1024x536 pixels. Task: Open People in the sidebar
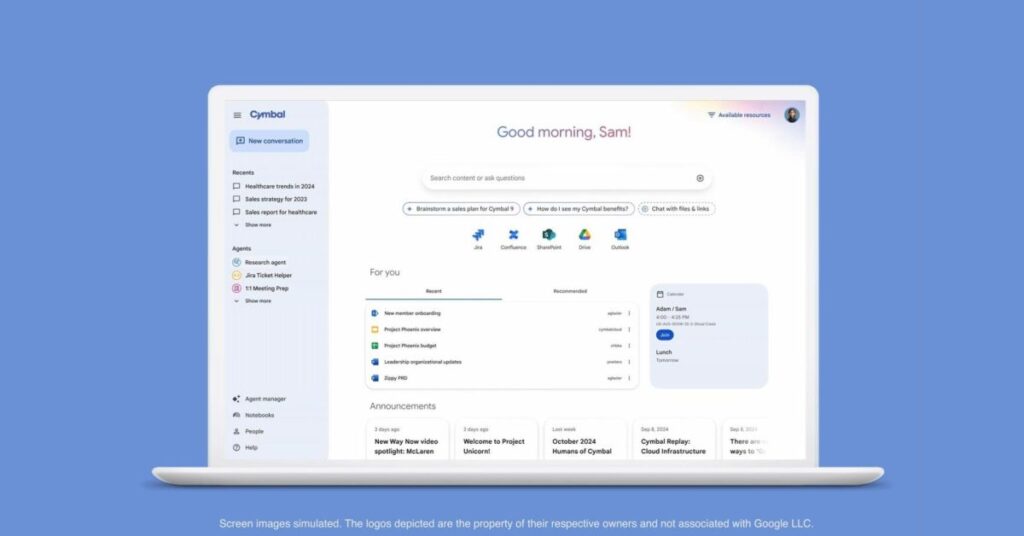pyautogui.click(x=248, y=432)
